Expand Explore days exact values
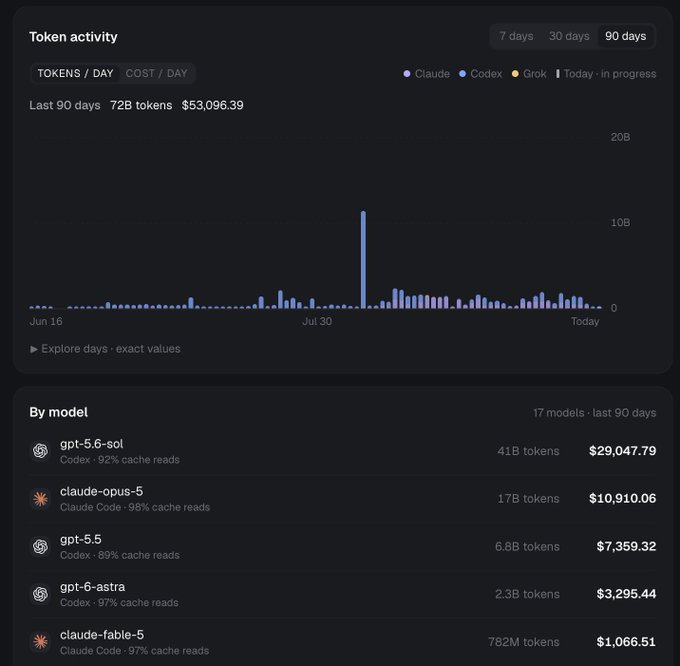 (x=105, y=349)
